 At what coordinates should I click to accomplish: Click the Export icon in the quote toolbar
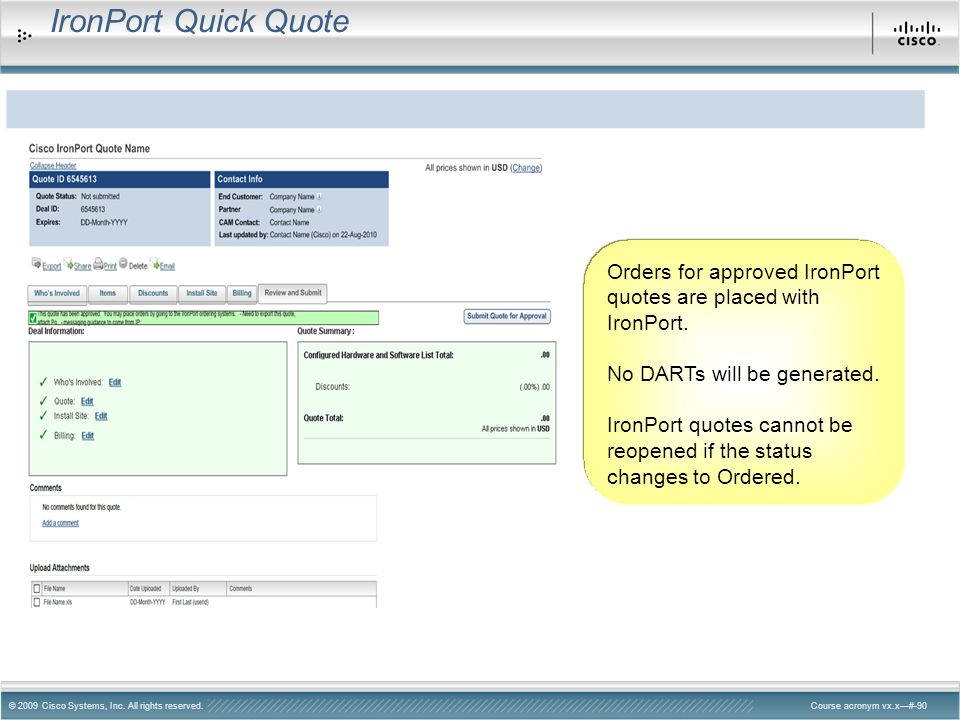coord(36,263)
